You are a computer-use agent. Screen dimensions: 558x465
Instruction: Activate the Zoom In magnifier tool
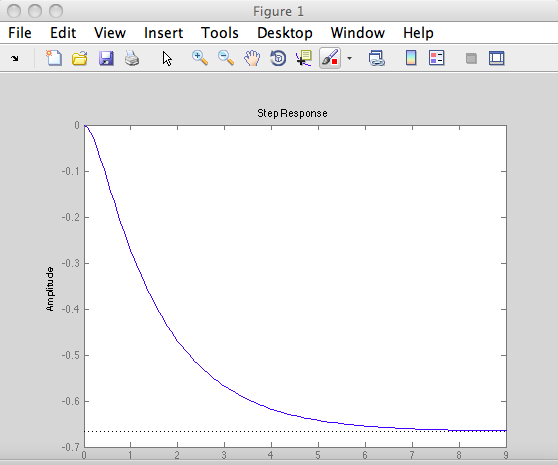tap(200, 58)
